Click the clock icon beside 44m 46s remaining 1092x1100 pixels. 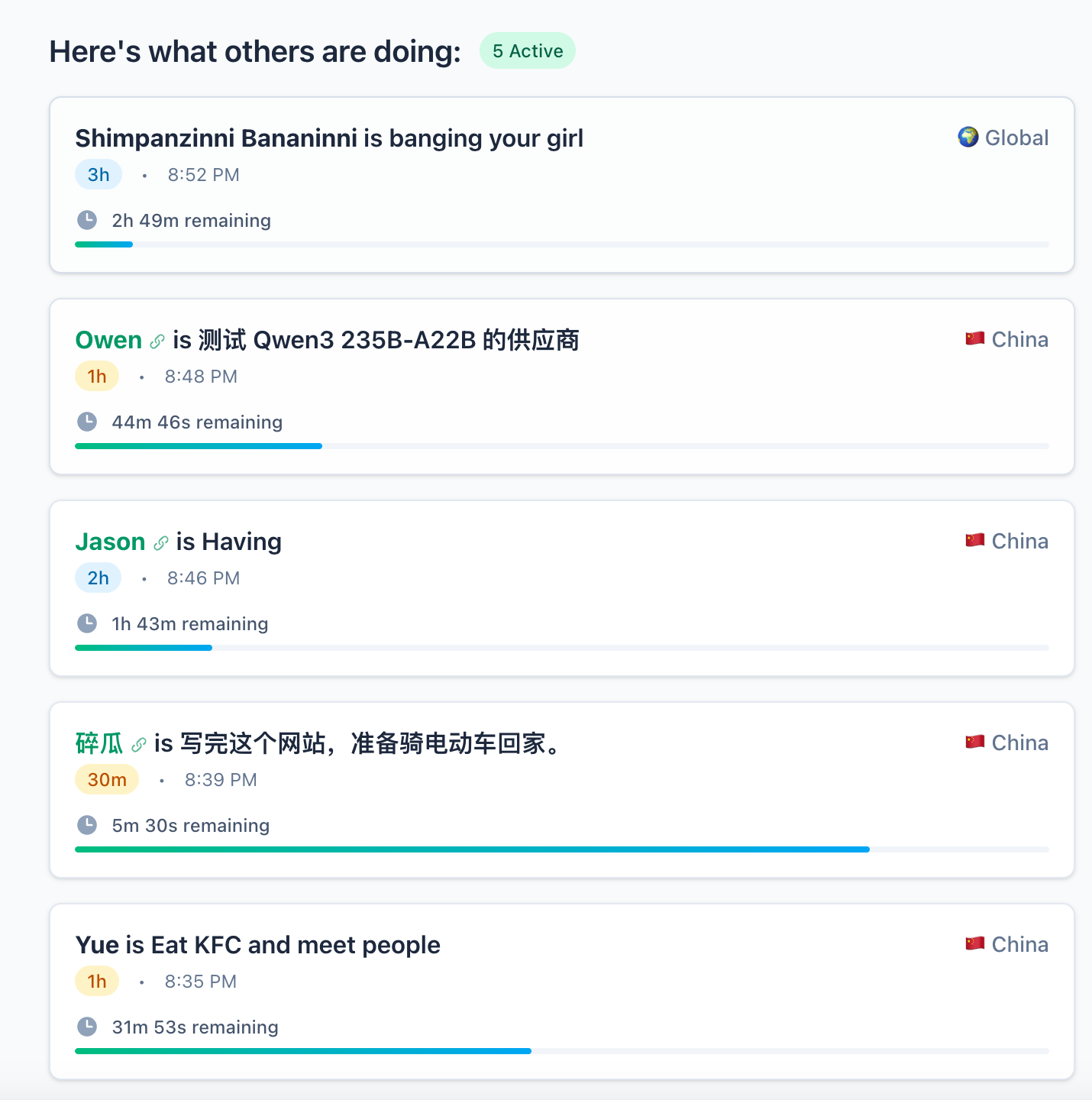(87, 422)
